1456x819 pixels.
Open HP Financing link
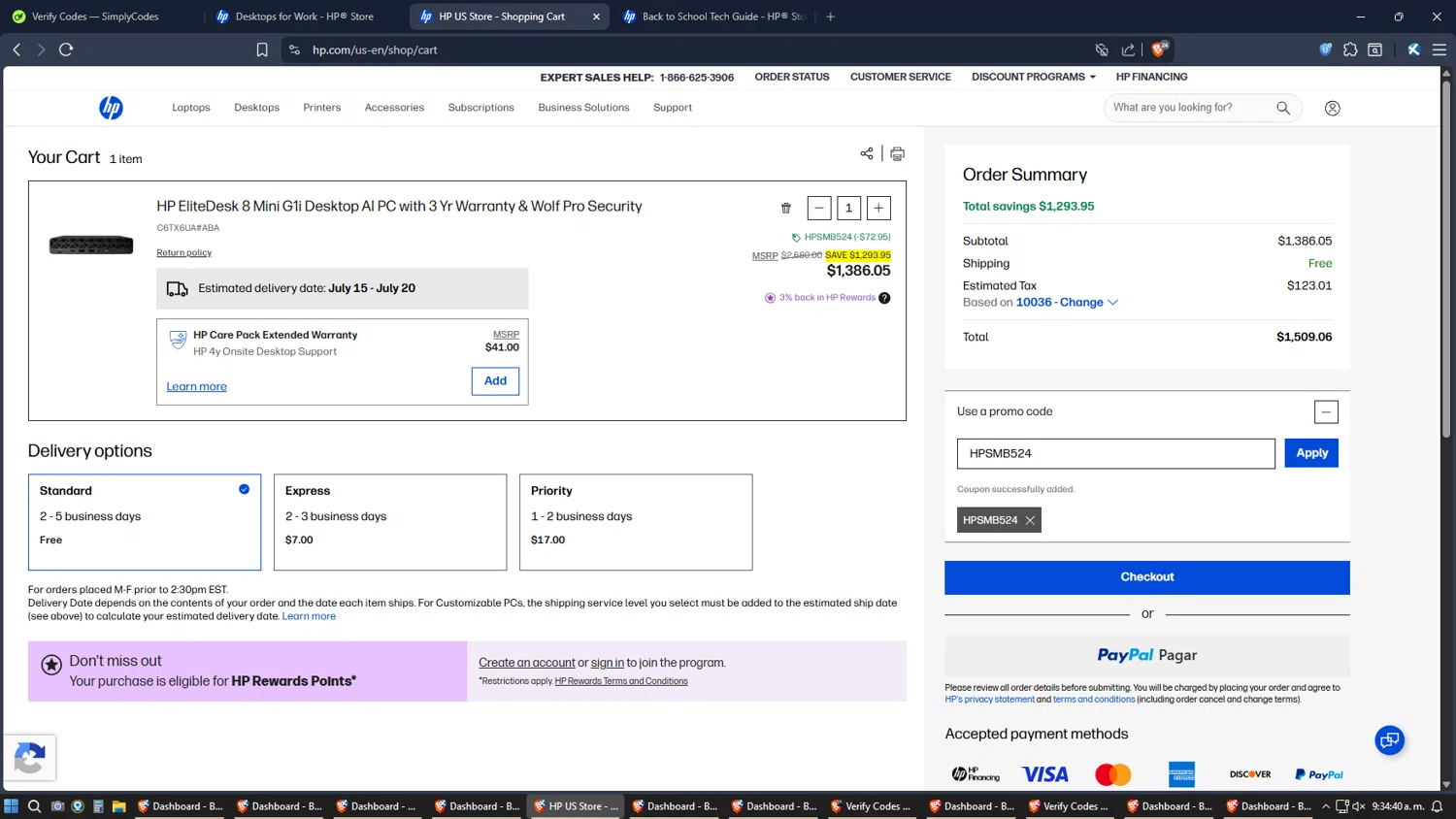(1152, 77)
